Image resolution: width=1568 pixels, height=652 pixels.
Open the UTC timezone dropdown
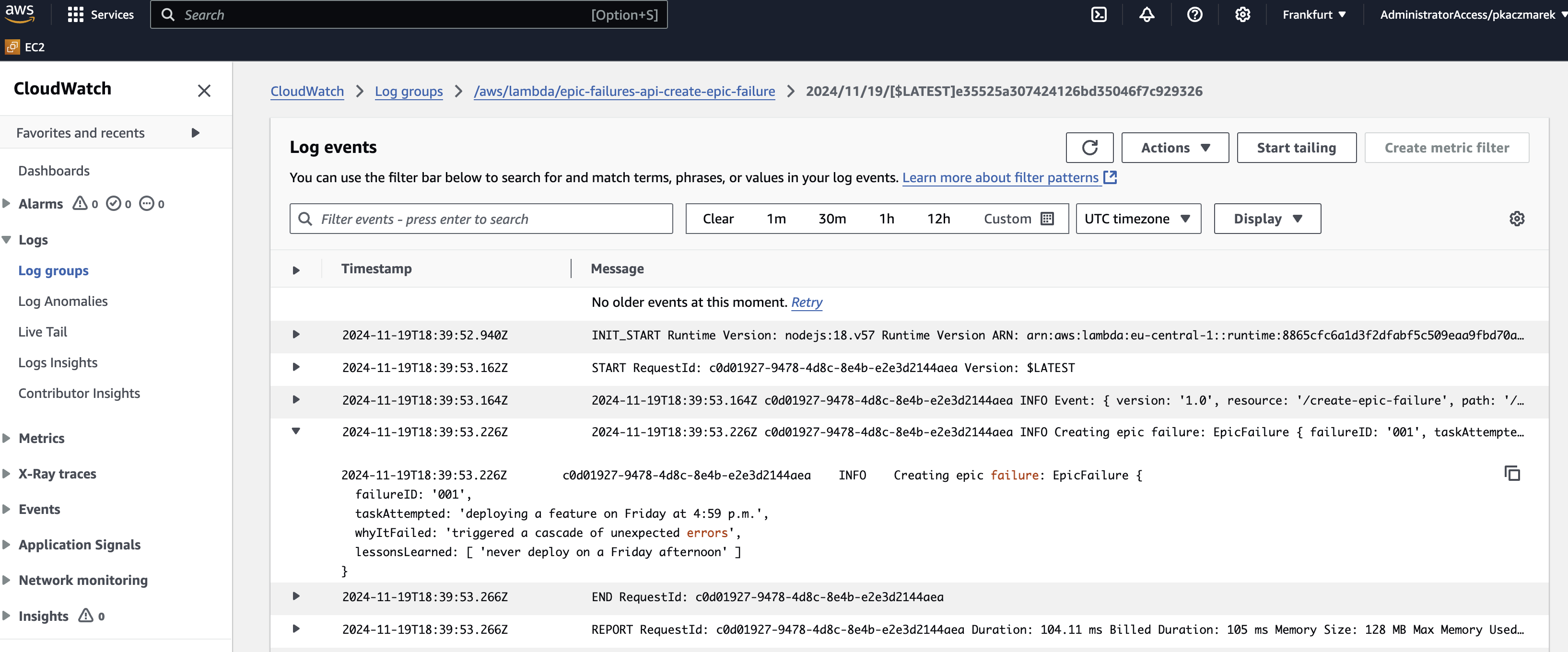[x=1138, y=219]
